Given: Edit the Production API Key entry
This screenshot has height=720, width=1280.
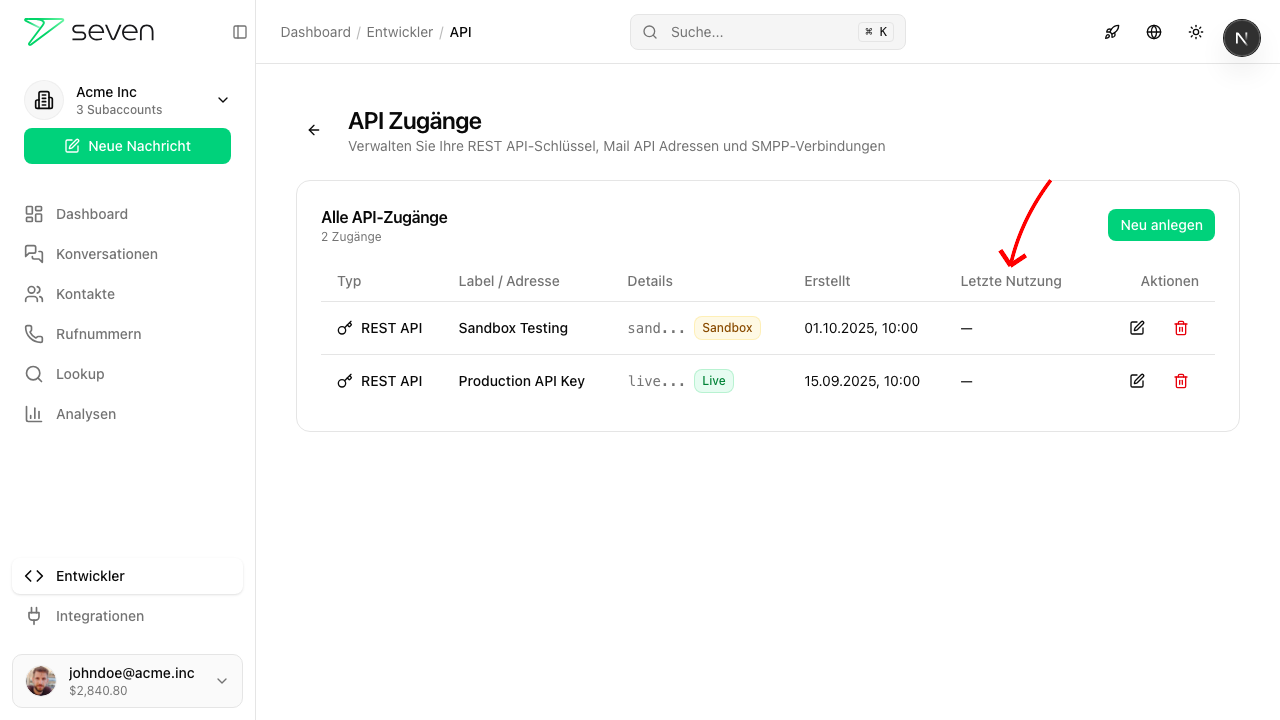Looking at the screenshot, I should click(x=1137, y=381).
